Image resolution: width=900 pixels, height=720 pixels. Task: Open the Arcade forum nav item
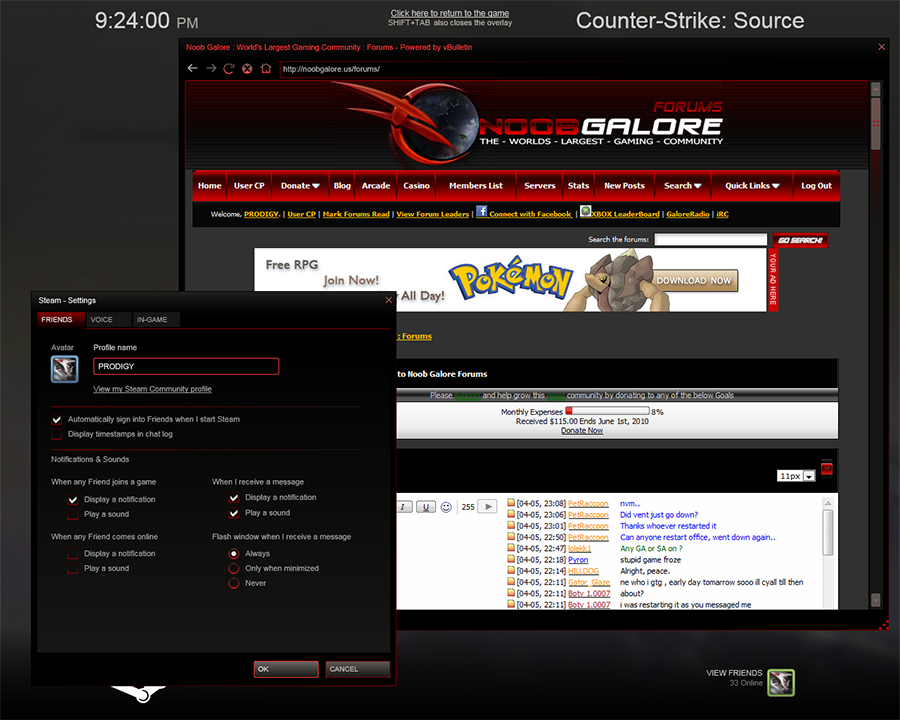click(x=376, y=185)
